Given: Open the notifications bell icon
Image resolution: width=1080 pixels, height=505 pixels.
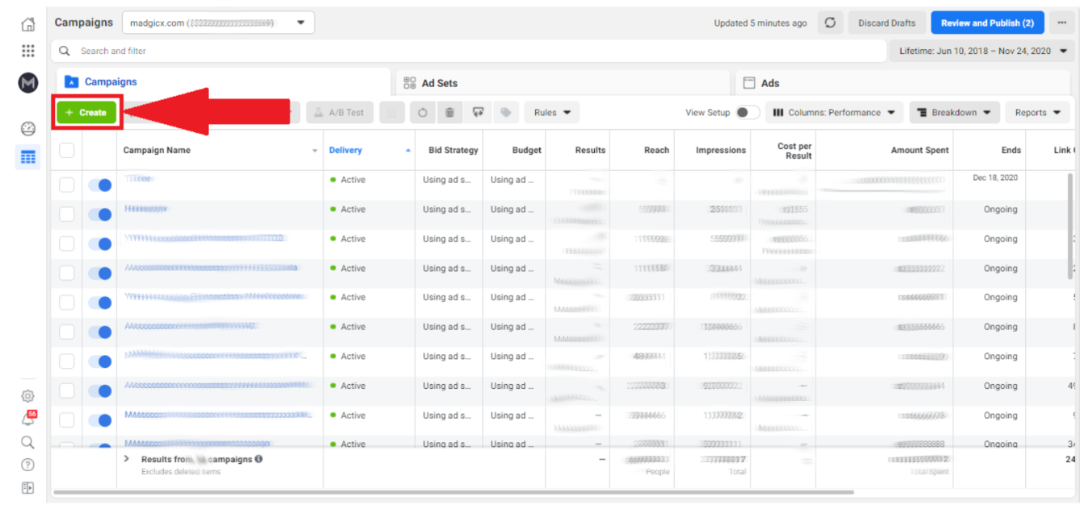Looking at the screenshot, I should click(x=28, y=420).
